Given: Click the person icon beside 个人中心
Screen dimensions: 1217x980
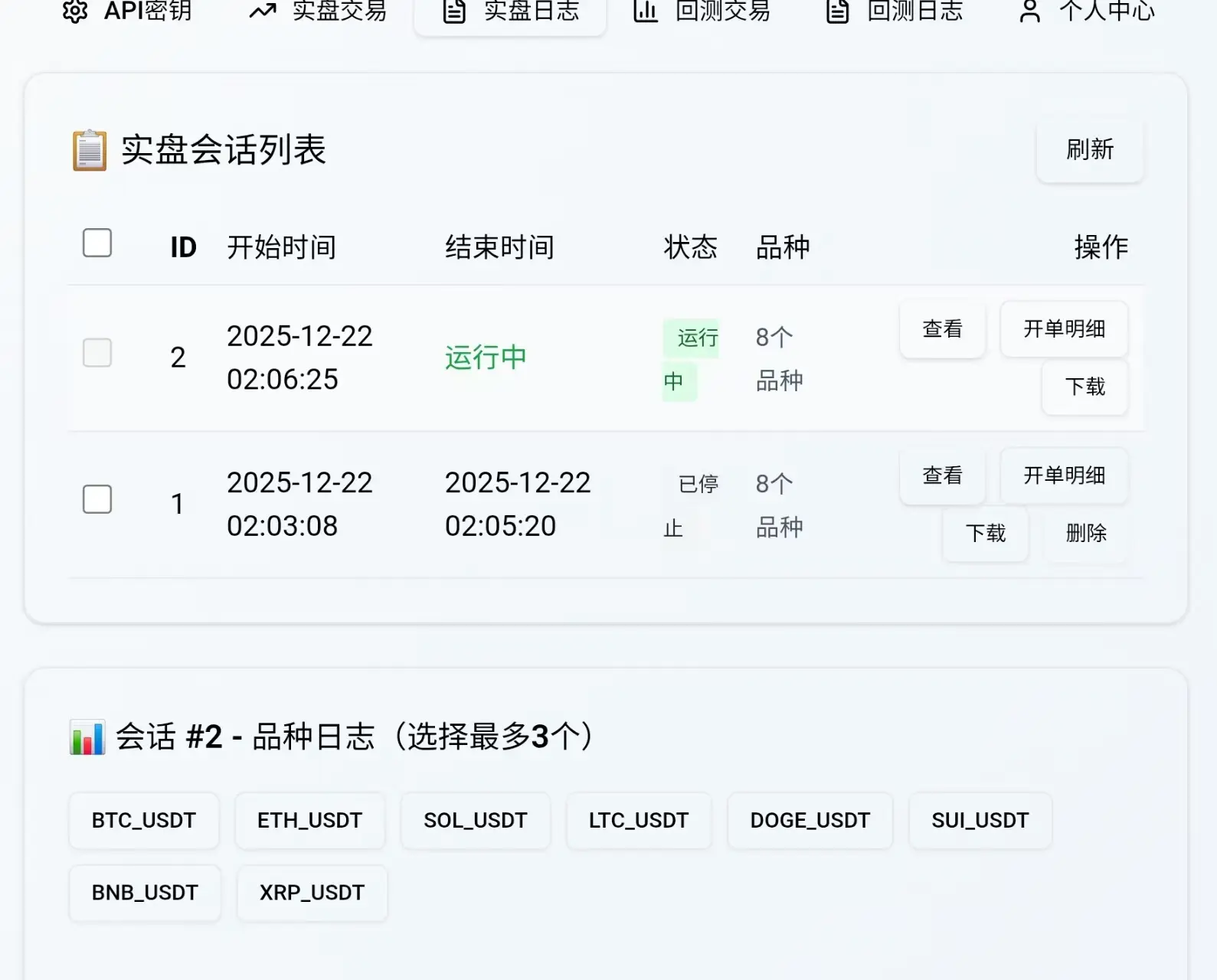Looking at the screenshot, I should pyautogui.click(x=1030, y=11).
